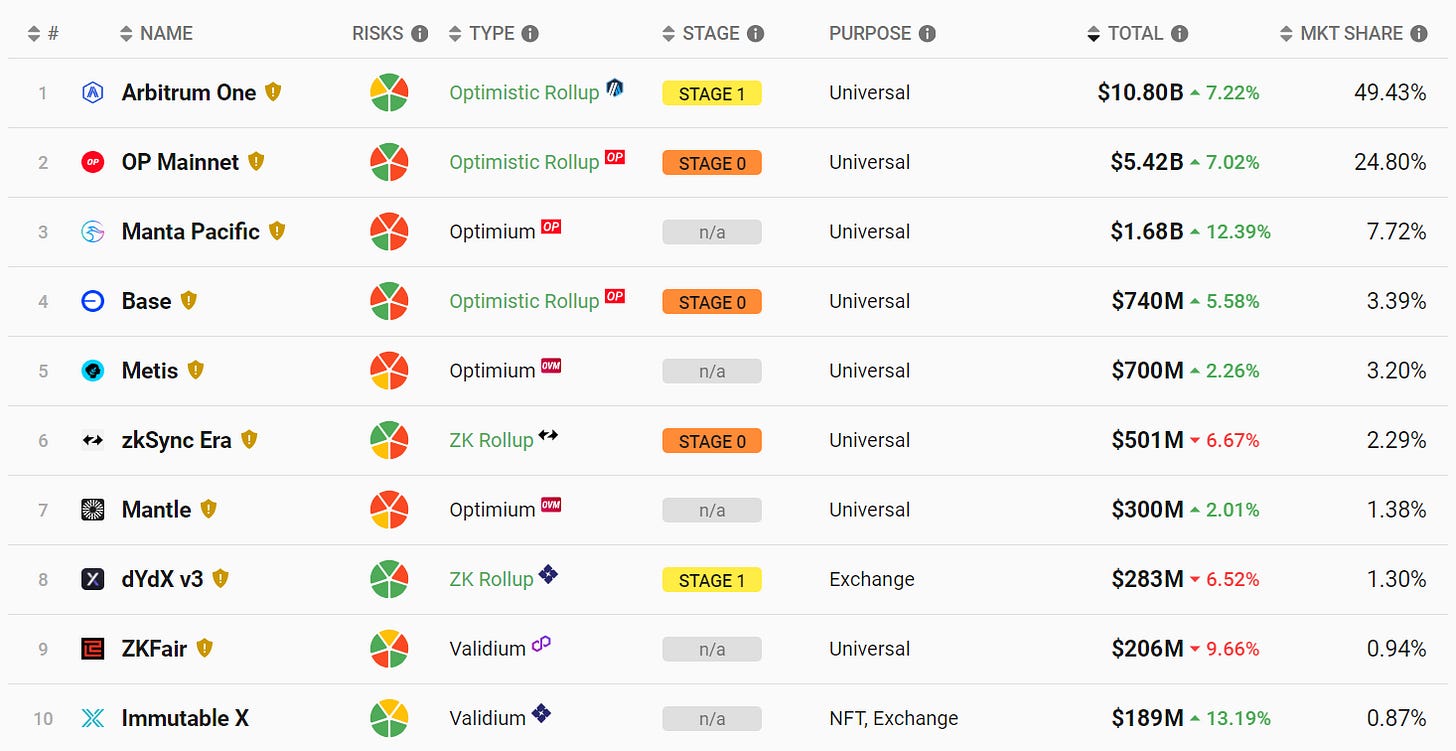
Task: Click the Mantle logo icon
Action: (92, 510)
